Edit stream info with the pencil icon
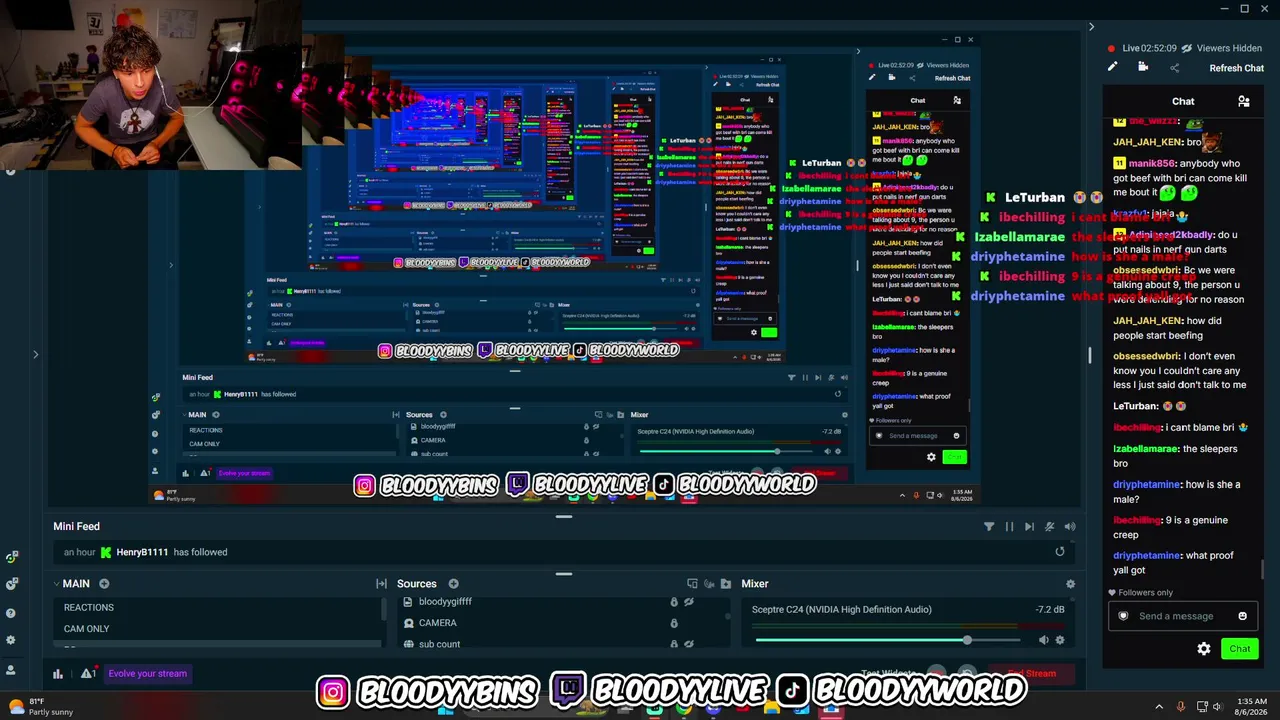Screen dimensions: 1280x720 click(1112, 67)
